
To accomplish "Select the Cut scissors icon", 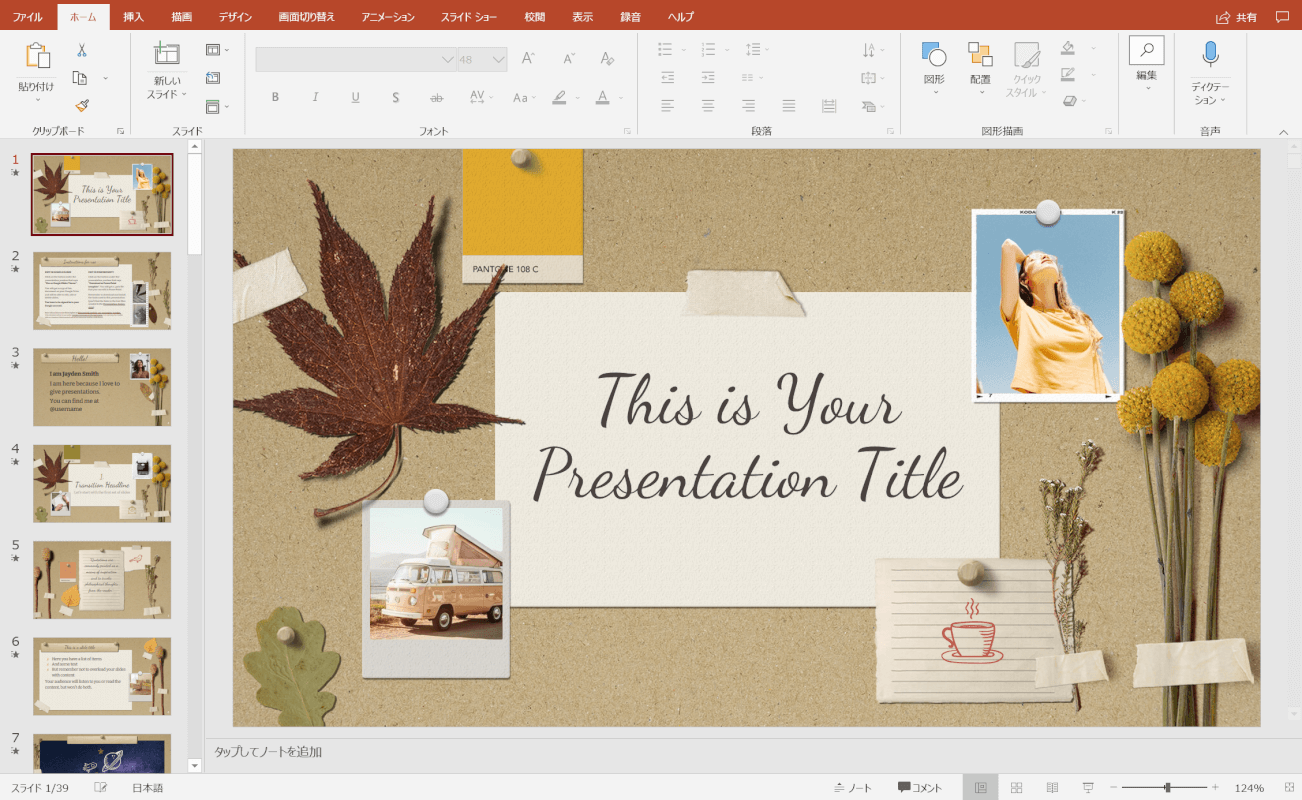I will click(81, 51).
